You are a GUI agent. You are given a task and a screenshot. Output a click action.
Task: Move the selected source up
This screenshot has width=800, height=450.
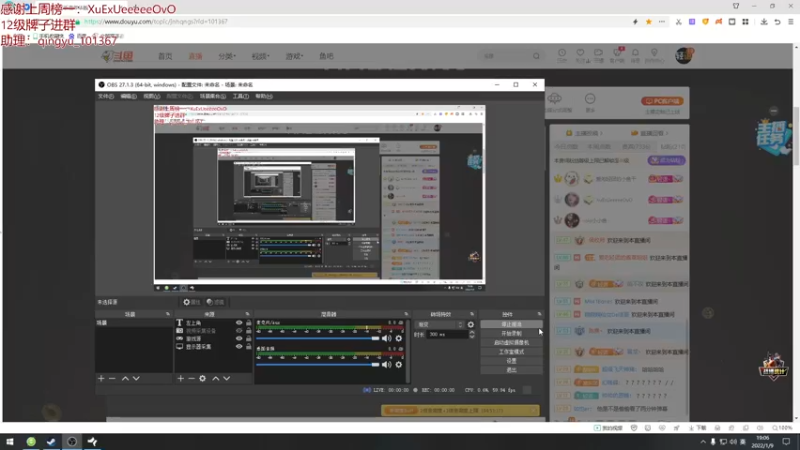[x=216, y=379]
